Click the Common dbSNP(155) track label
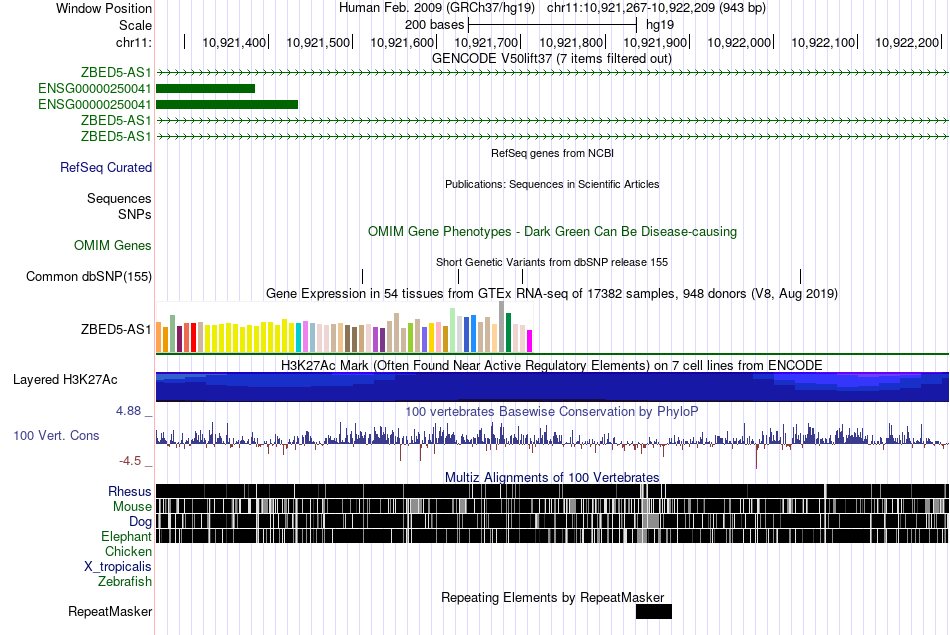This screenshot has height=635, width=950. click(89, 276)
